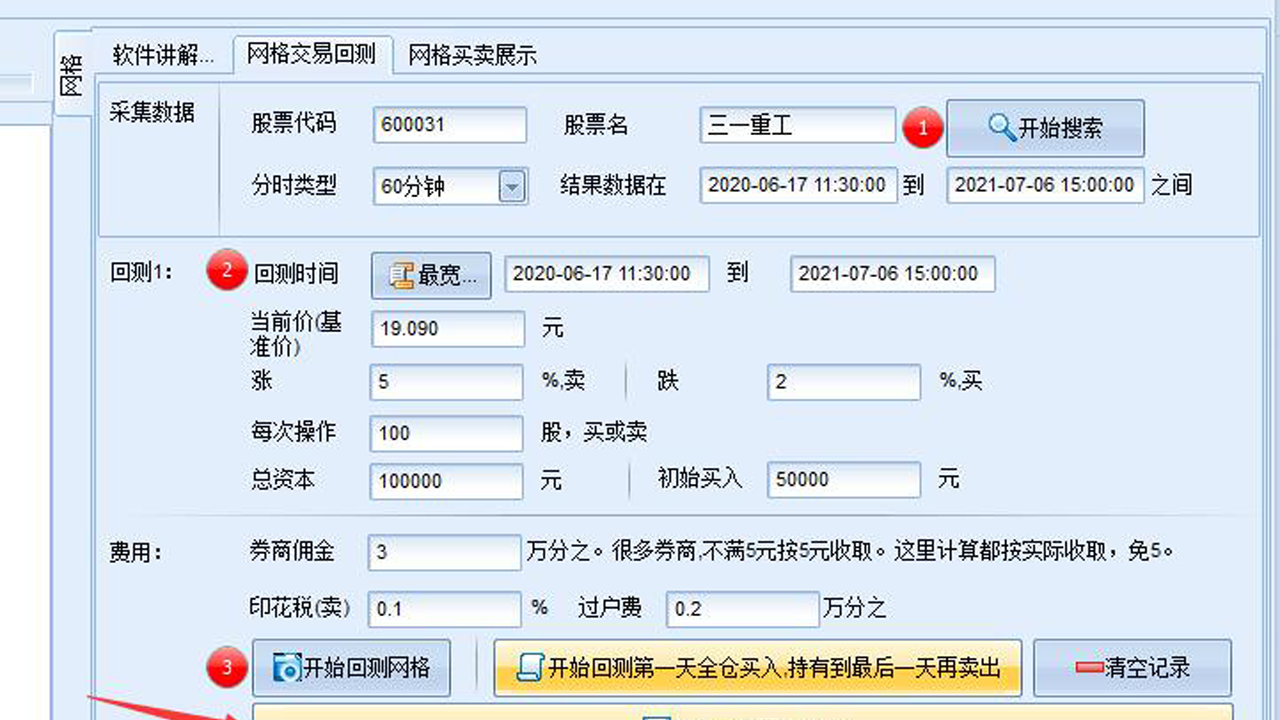Click the 采集数据 section label

152,112
